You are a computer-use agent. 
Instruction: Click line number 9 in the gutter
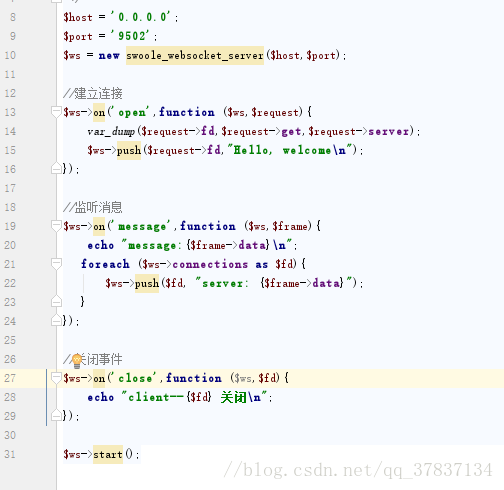[x=13, y=36]
